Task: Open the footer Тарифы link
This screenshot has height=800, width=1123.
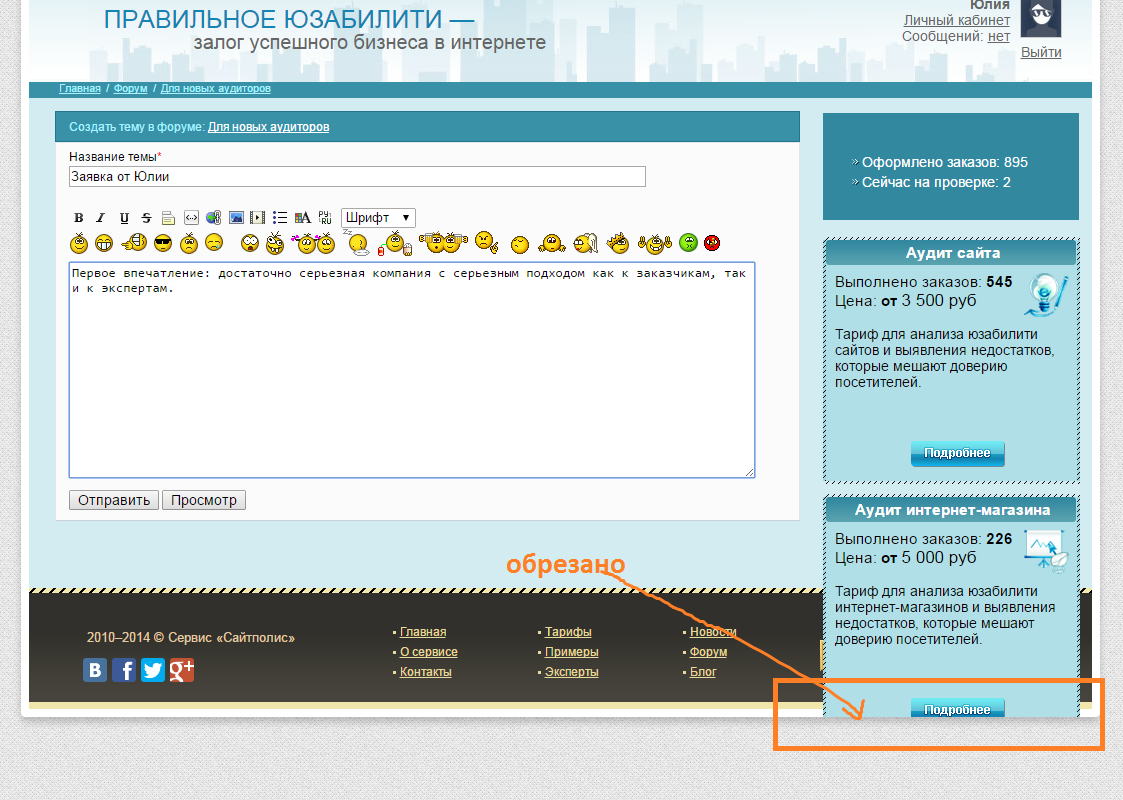Action: (568, 632)
